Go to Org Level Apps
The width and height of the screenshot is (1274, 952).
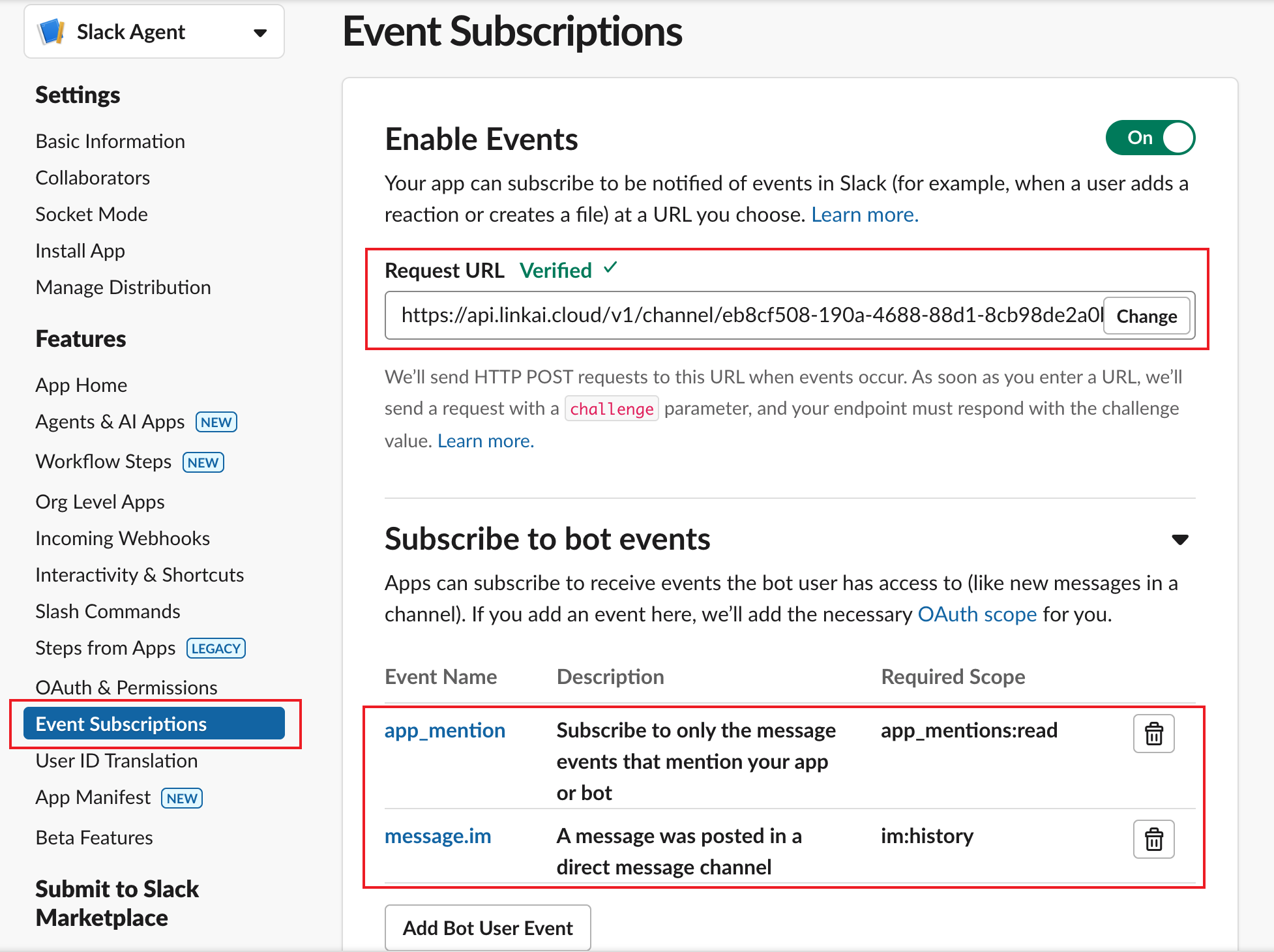coord(100,502)
